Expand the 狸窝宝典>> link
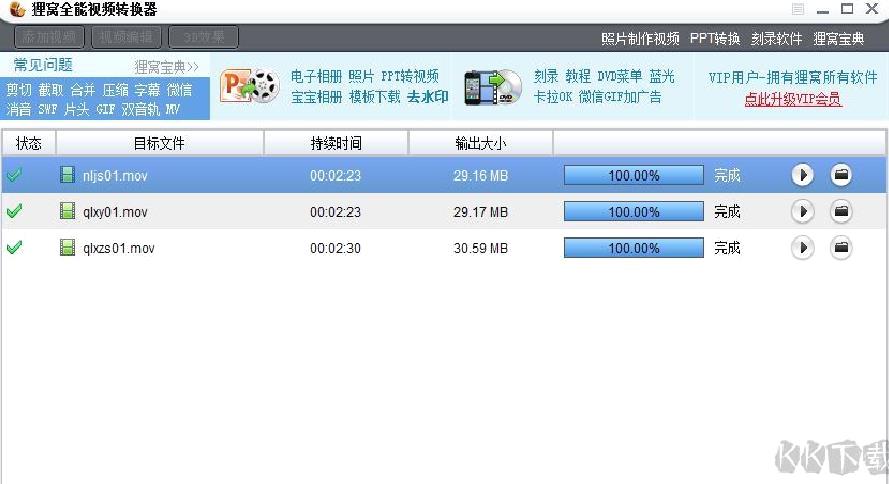 pos(166,67)
